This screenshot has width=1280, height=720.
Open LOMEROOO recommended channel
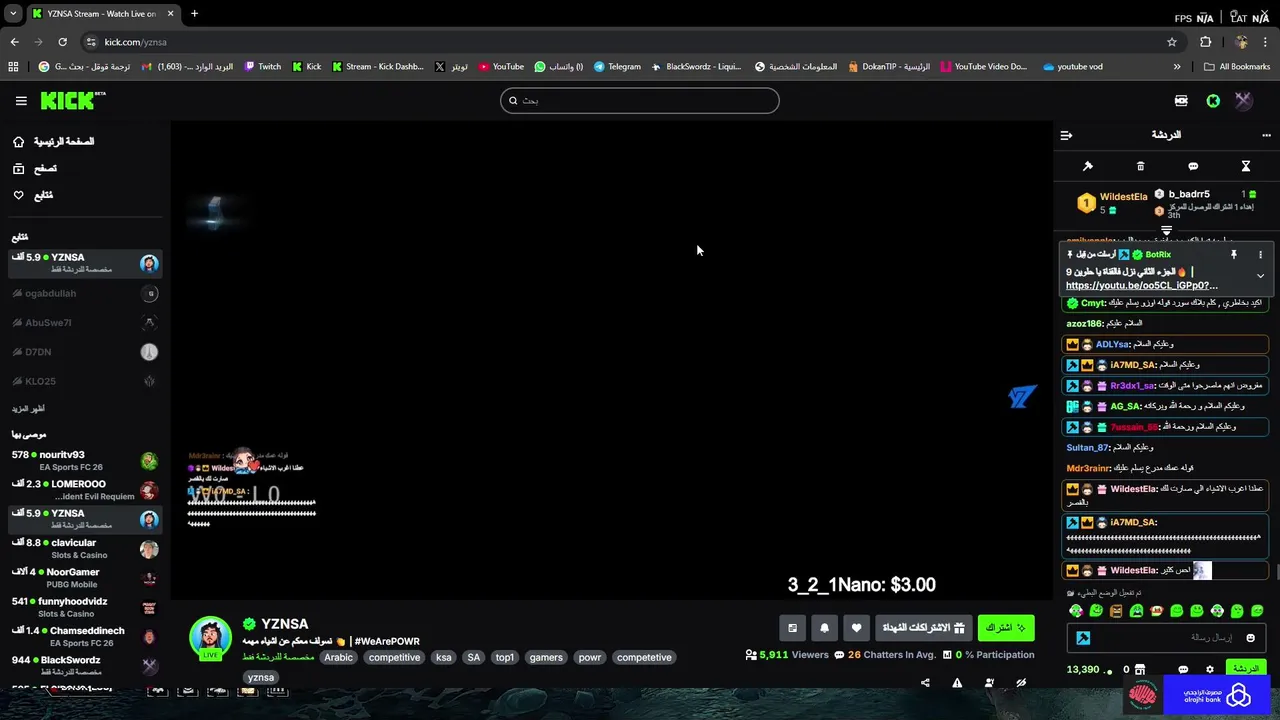[85, 490]
